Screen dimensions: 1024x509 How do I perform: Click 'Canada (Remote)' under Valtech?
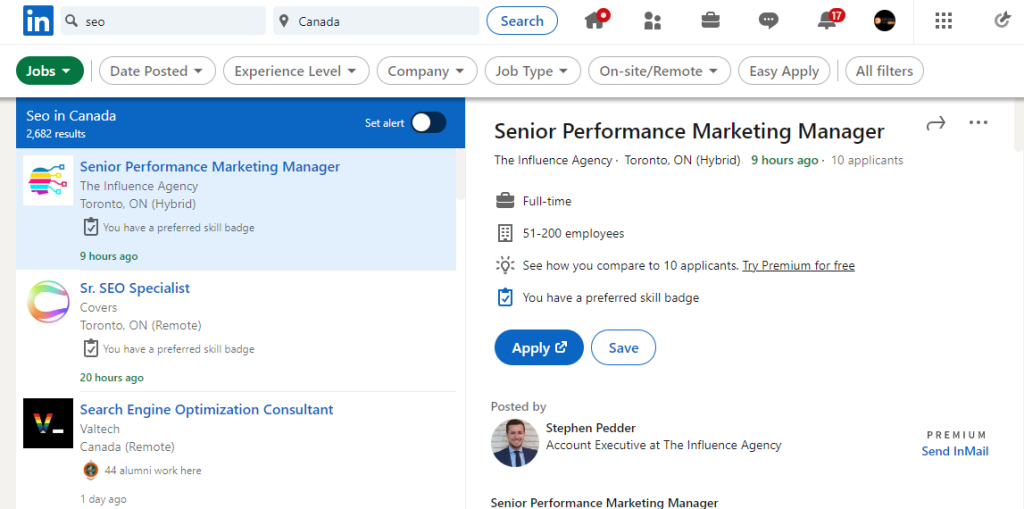pos(127,447)
